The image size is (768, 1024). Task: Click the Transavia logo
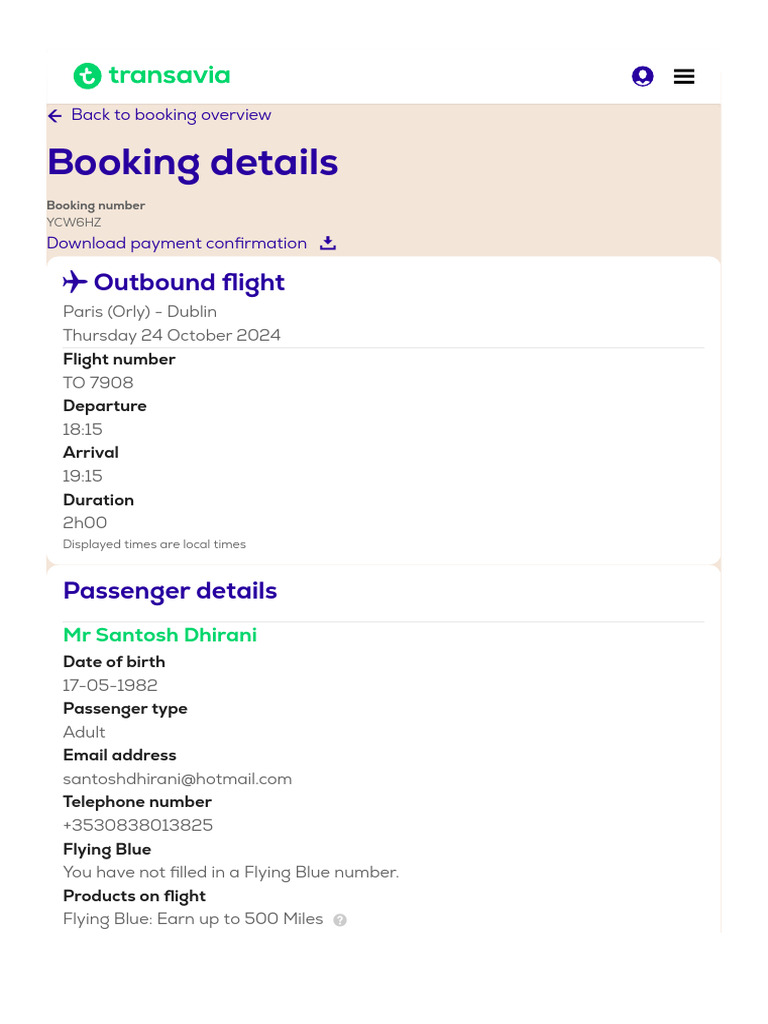pyautogui.click(x=152, y=76)
